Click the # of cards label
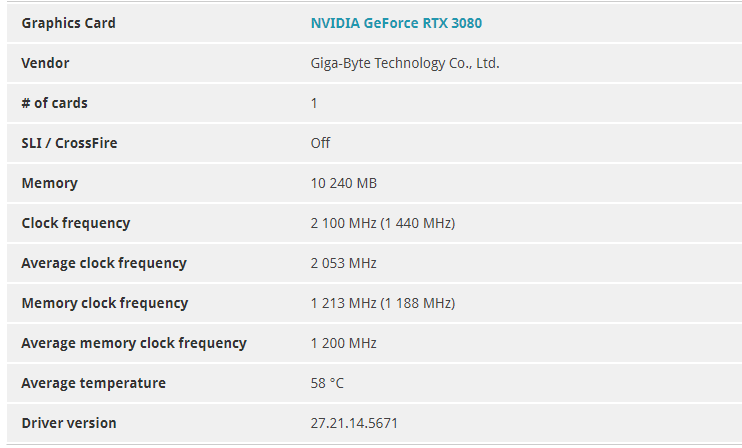 coord(54,103)
